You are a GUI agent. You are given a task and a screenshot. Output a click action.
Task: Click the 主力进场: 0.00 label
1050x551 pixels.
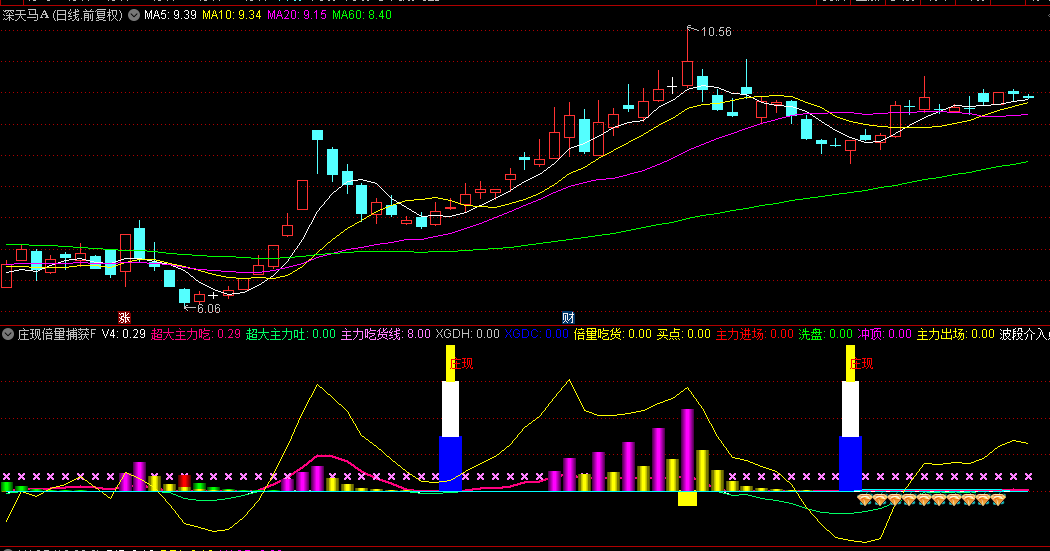[x=755, y=334]
